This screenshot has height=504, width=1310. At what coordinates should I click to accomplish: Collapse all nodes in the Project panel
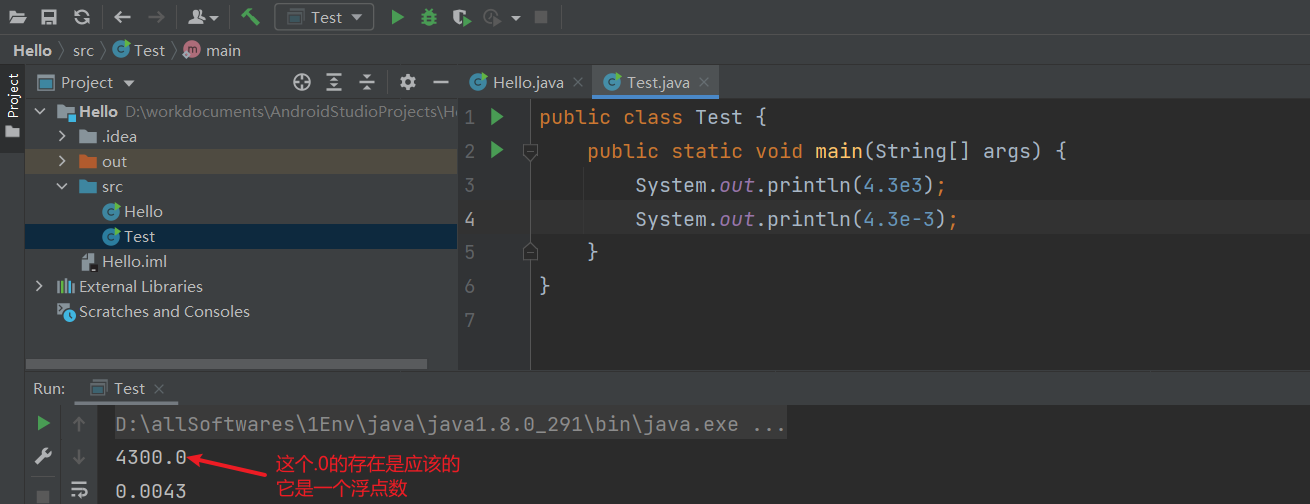point(367,82)
